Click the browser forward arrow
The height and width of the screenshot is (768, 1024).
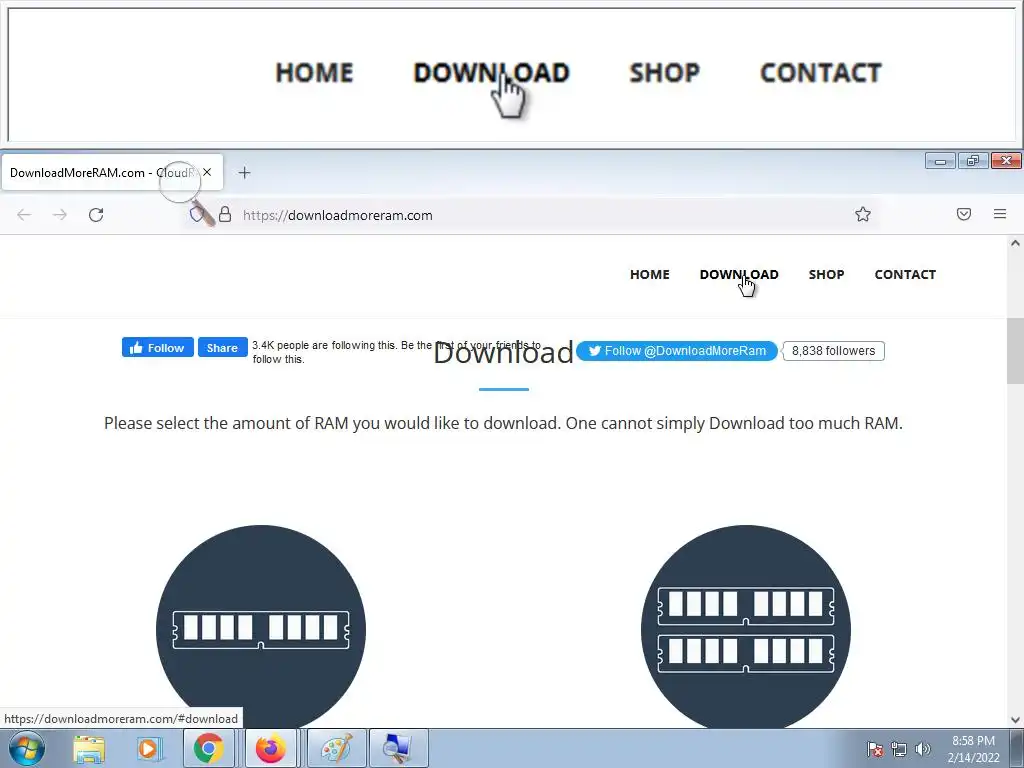[x=59, y=215]
